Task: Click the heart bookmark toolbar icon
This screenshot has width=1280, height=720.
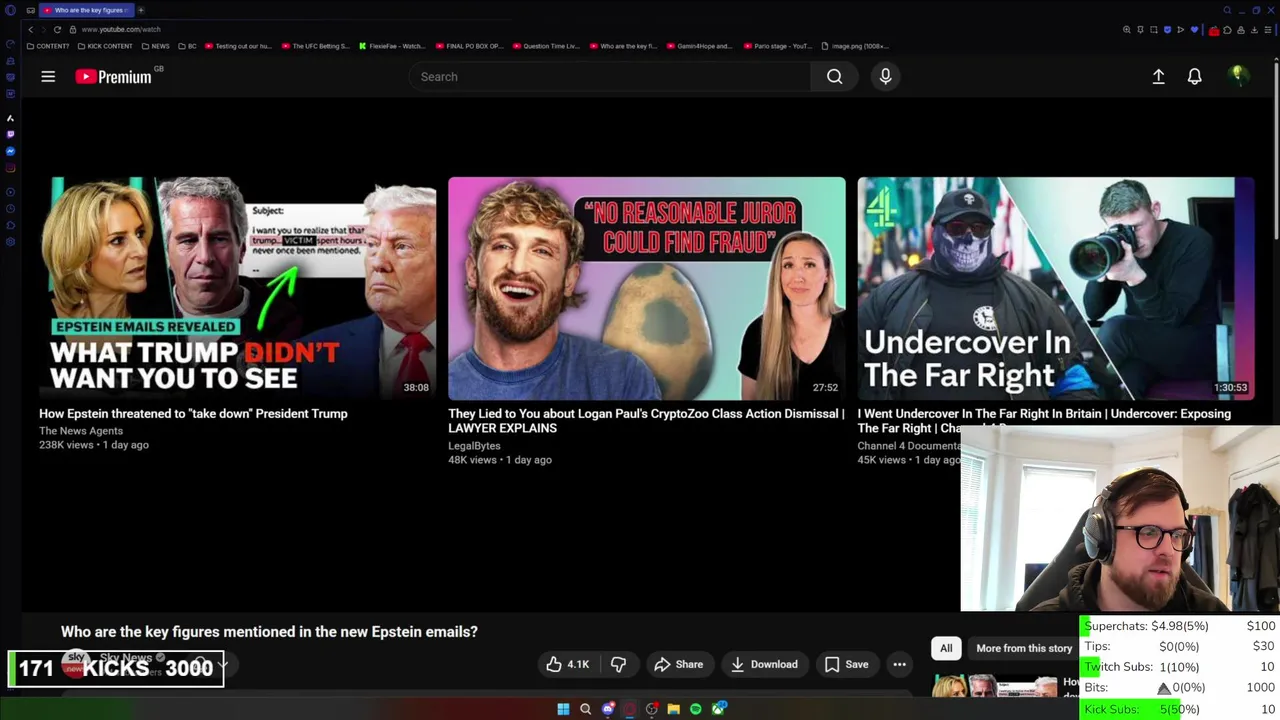Action: pos(1194,30)
